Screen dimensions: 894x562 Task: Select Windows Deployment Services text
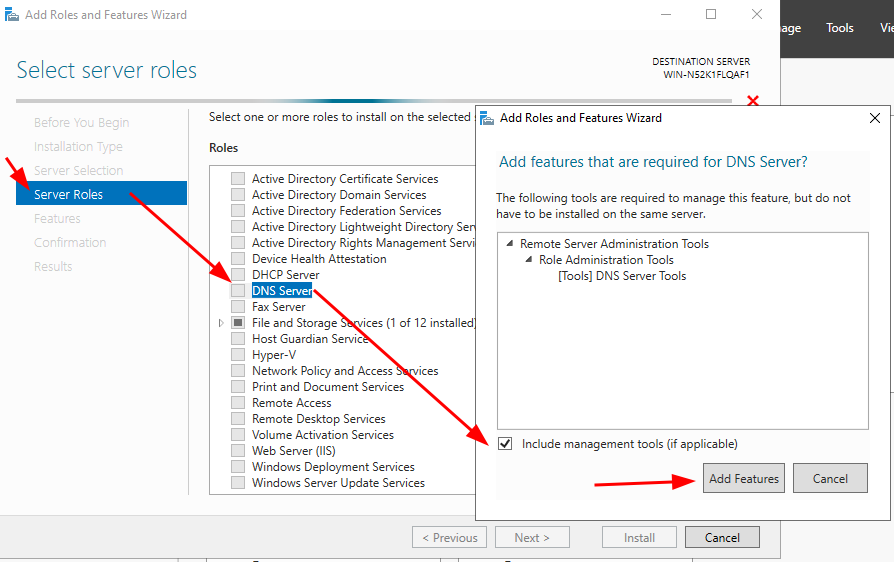coord(333,467)
